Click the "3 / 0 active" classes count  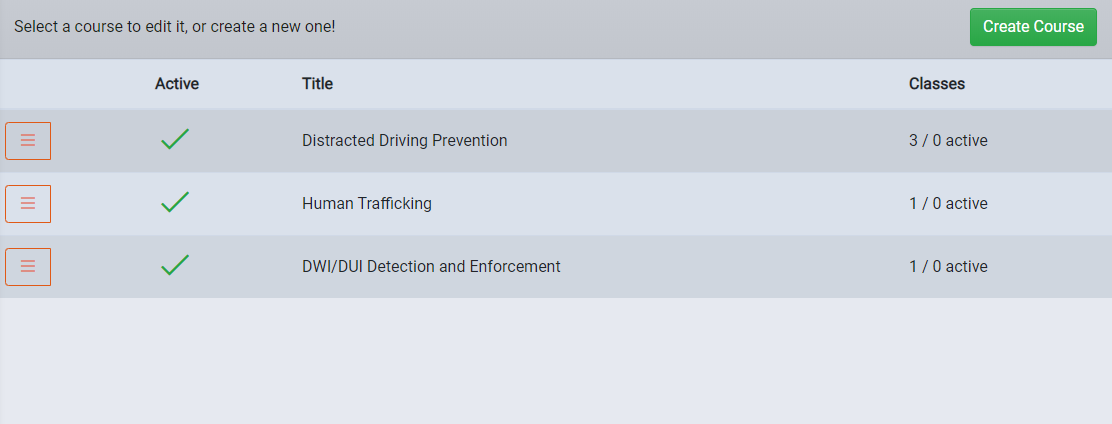point(948,140)
